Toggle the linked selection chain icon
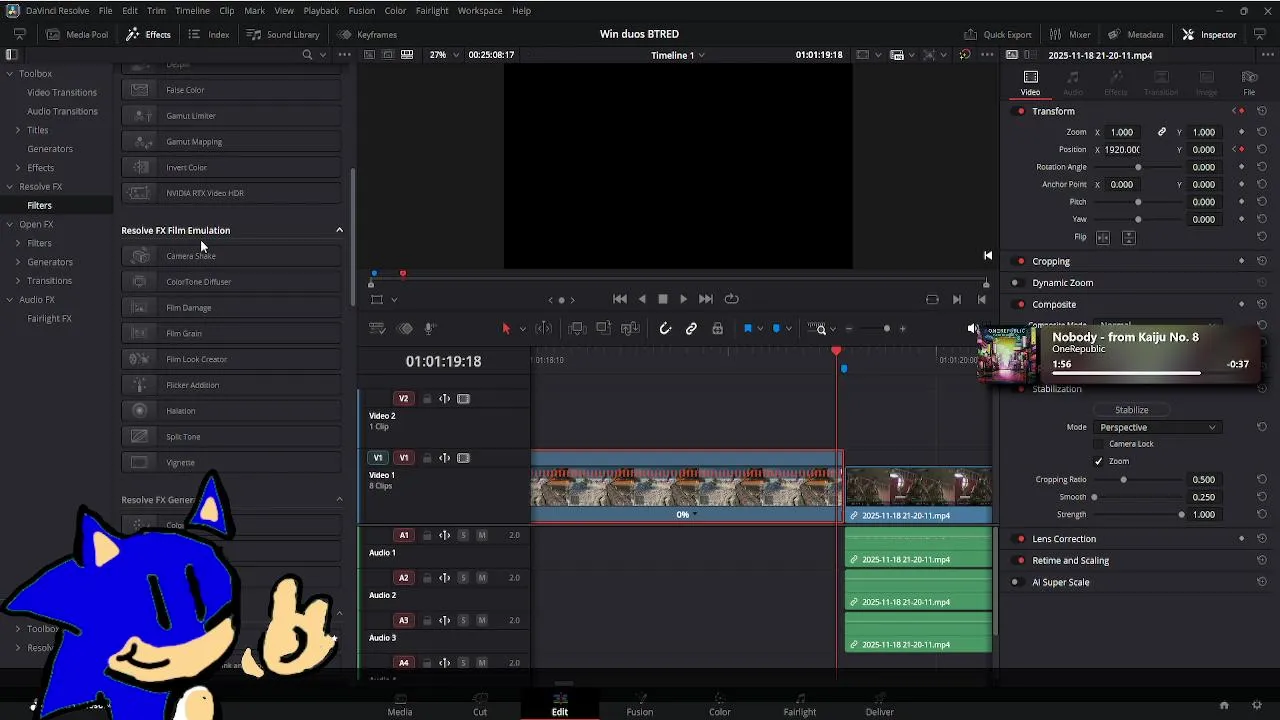 coord(691,328)
